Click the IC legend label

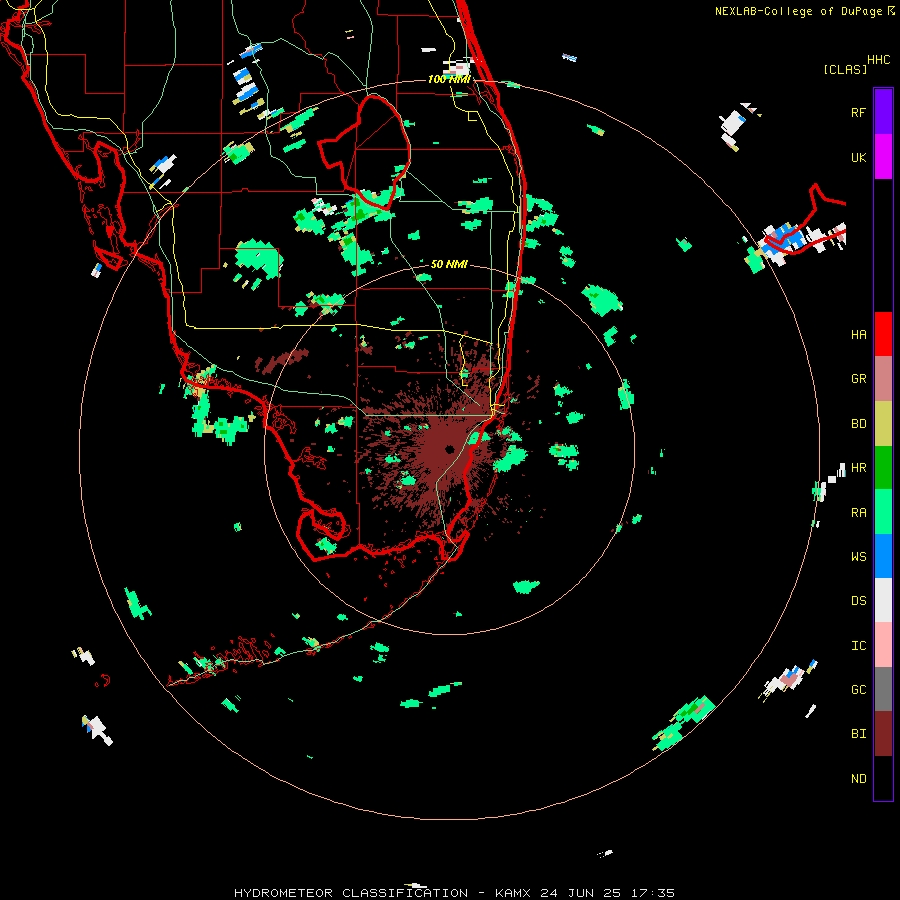point(858,646)
